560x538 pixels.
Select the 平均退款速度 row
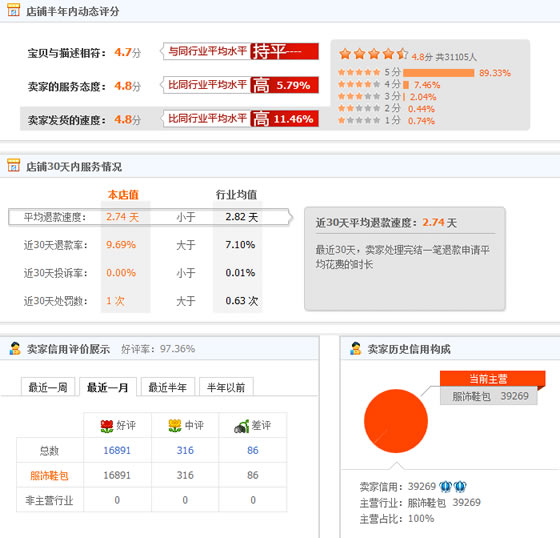[150, 217]
